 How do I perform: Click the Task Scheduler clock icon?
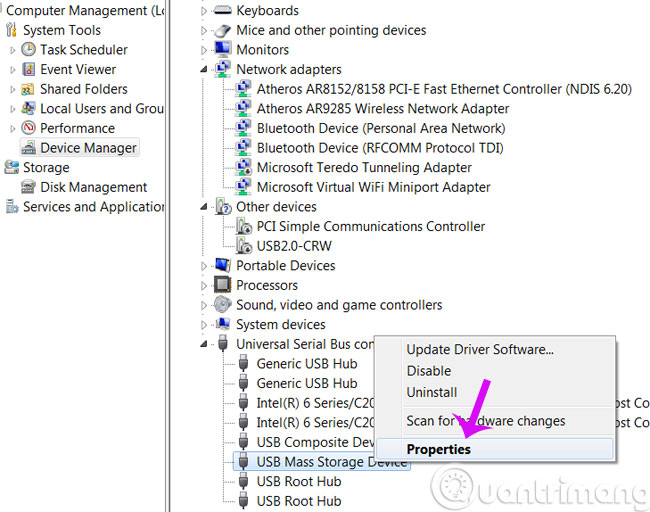pos(29,49)
